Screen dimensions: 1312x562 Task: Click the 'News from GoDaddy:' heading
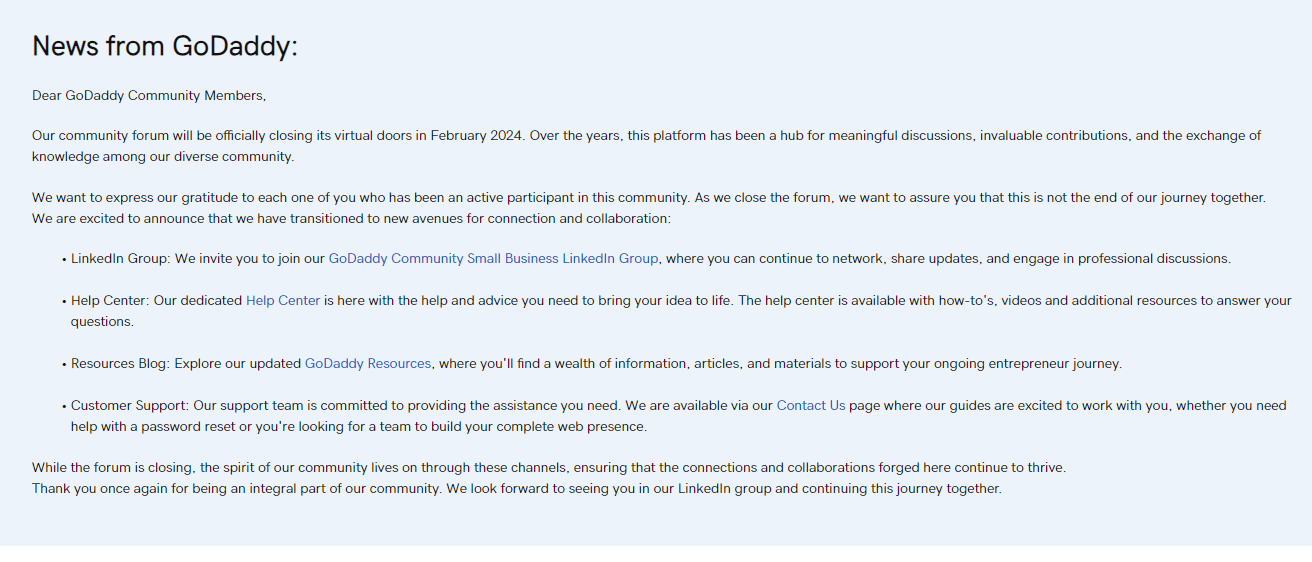pyautogui.click(x=165, y=47)
